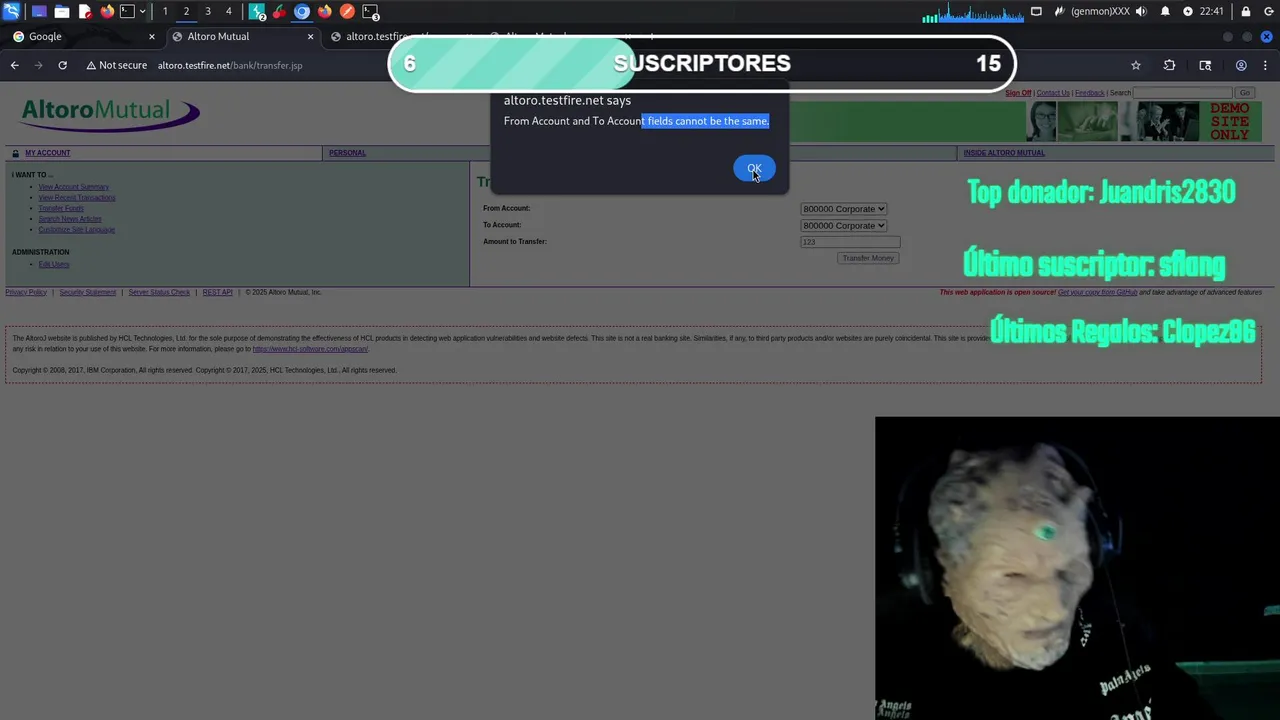Click the 22:41 clock
The width and height of the screenshot is (1280, 720).
click(x=1211, y=12)
